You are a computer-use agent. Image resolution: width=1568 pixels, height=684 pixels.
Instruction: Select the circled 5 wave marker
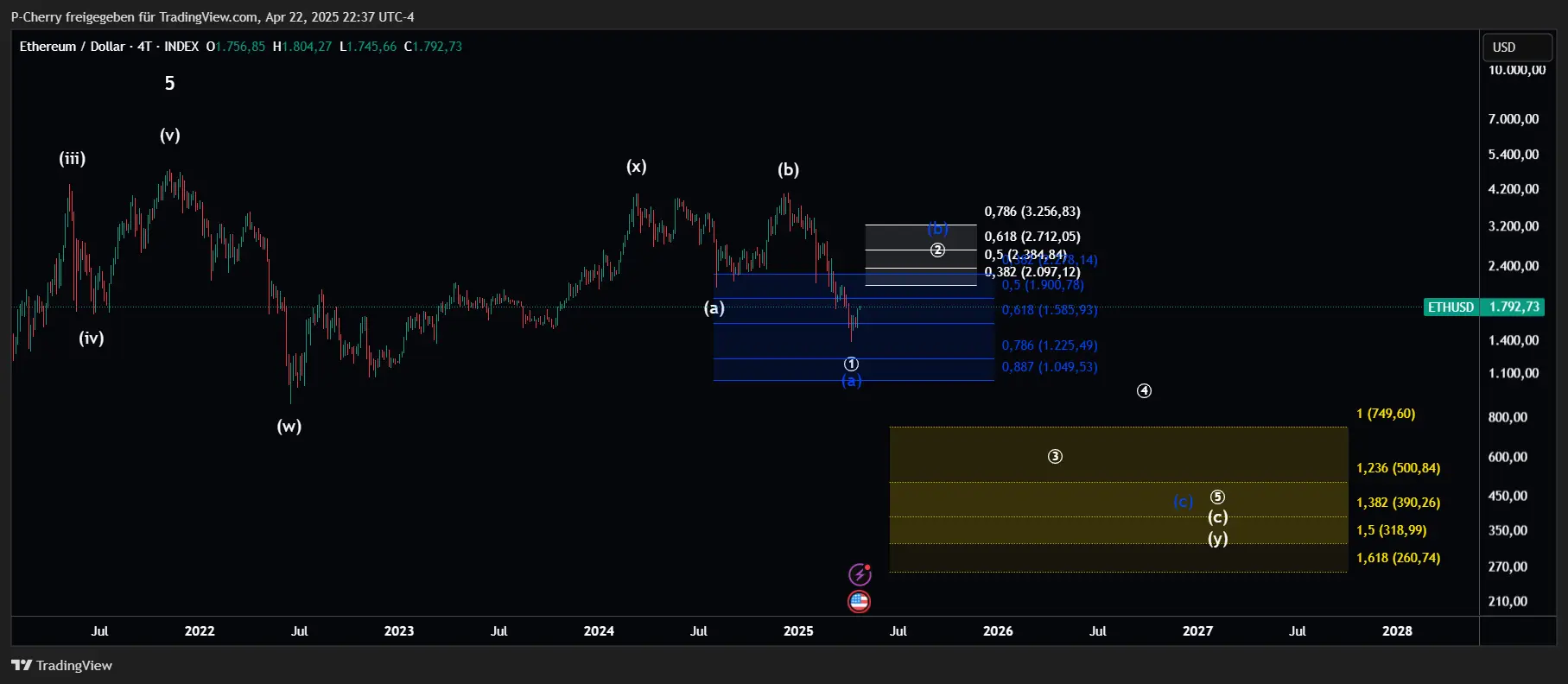[x=1217, y=497]
